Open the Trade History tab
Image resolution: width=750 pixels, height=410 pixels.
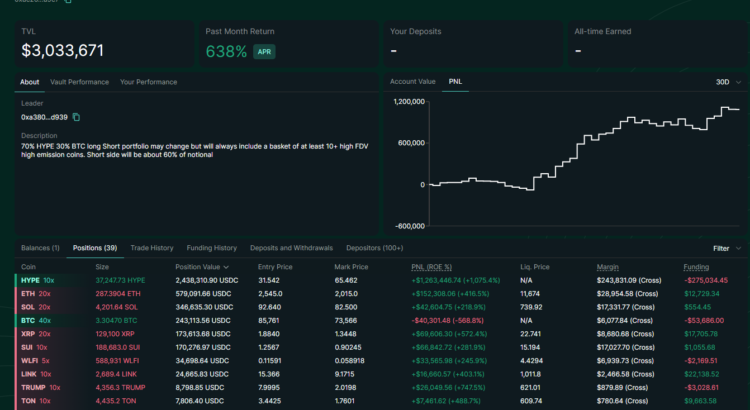tap(152, 248)
